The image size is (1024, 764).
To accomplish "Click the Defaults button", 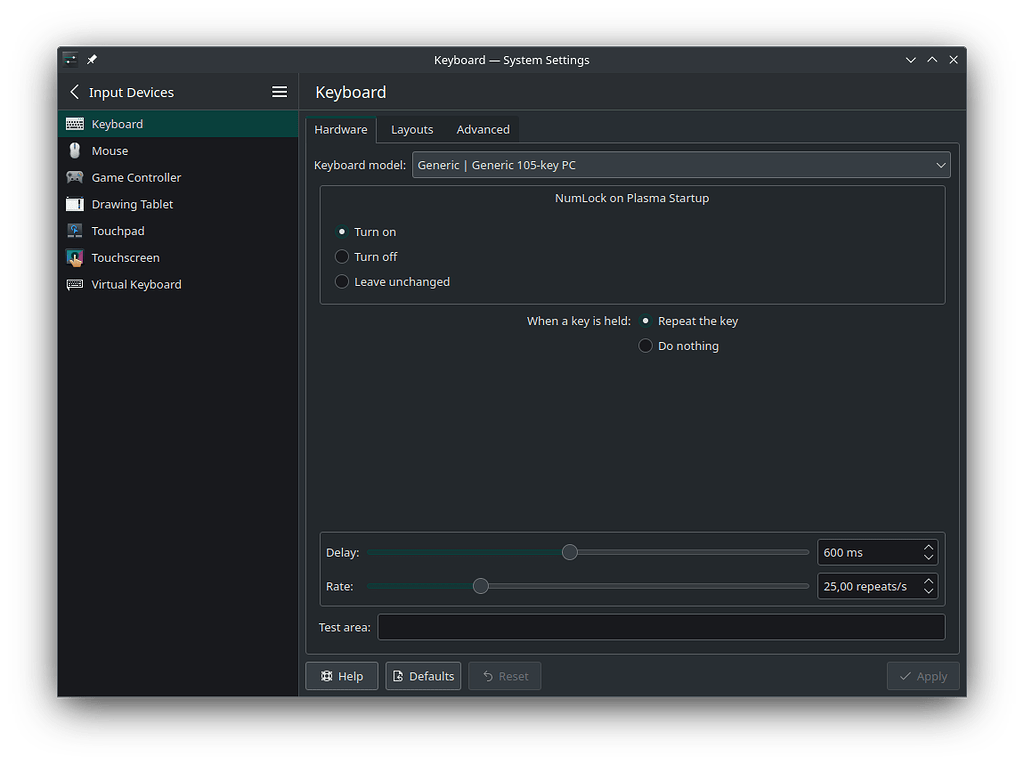I will point(423,675).
